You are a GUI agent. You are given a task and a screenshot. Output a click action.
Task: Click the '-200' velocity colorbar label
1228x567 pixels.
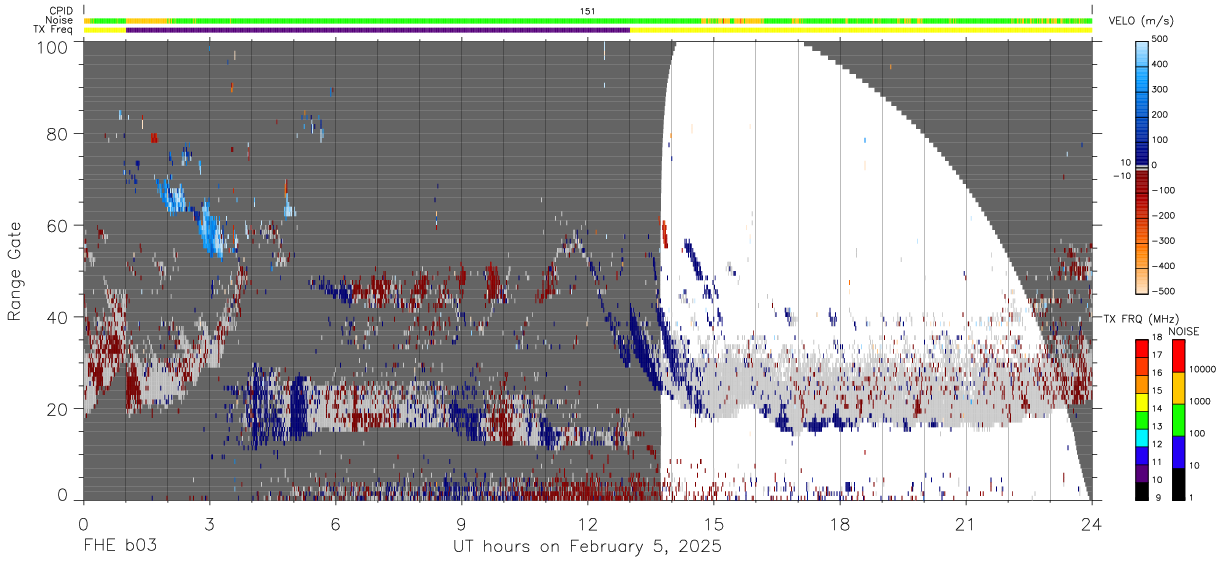(1162, 215)
